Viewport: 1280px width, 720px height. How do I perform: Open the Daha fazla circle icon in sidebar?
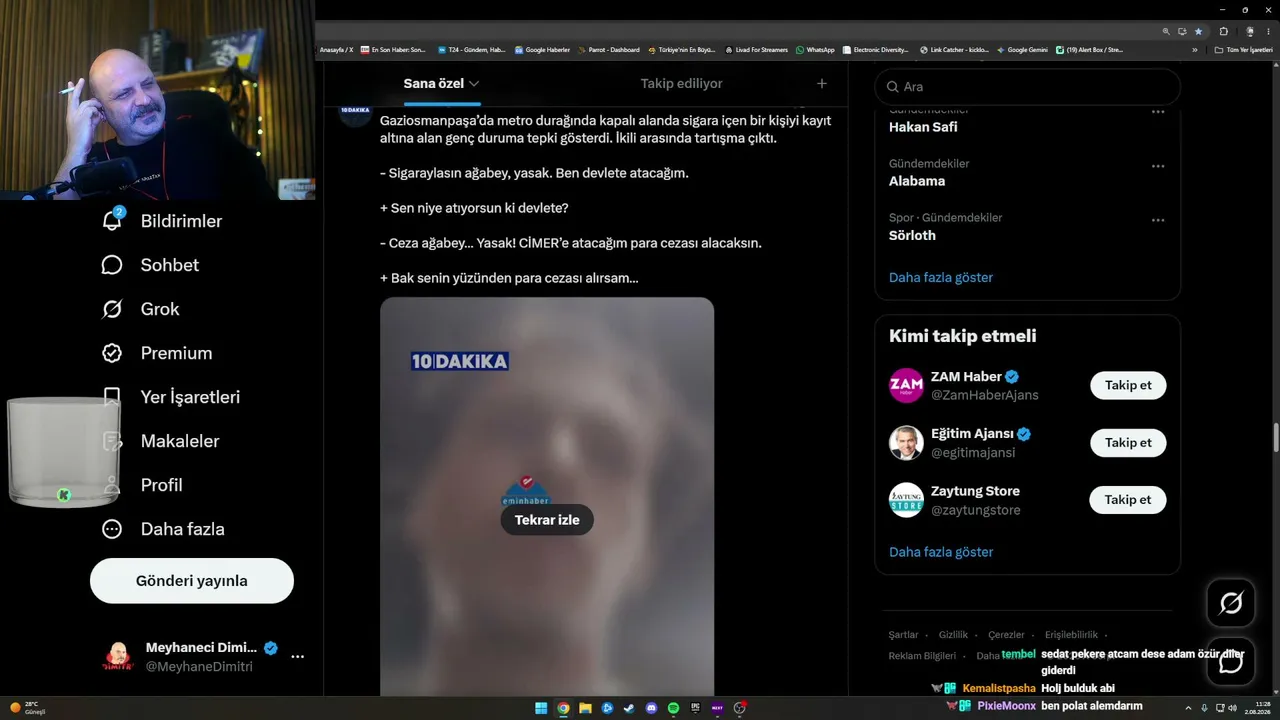(112, 529)
